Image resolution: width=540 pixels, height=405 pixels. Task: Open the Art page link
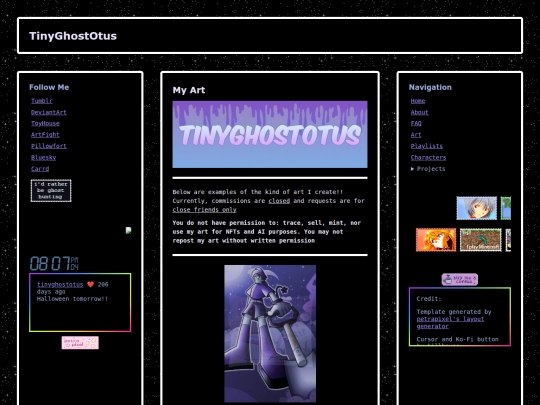tap(416, 135)
